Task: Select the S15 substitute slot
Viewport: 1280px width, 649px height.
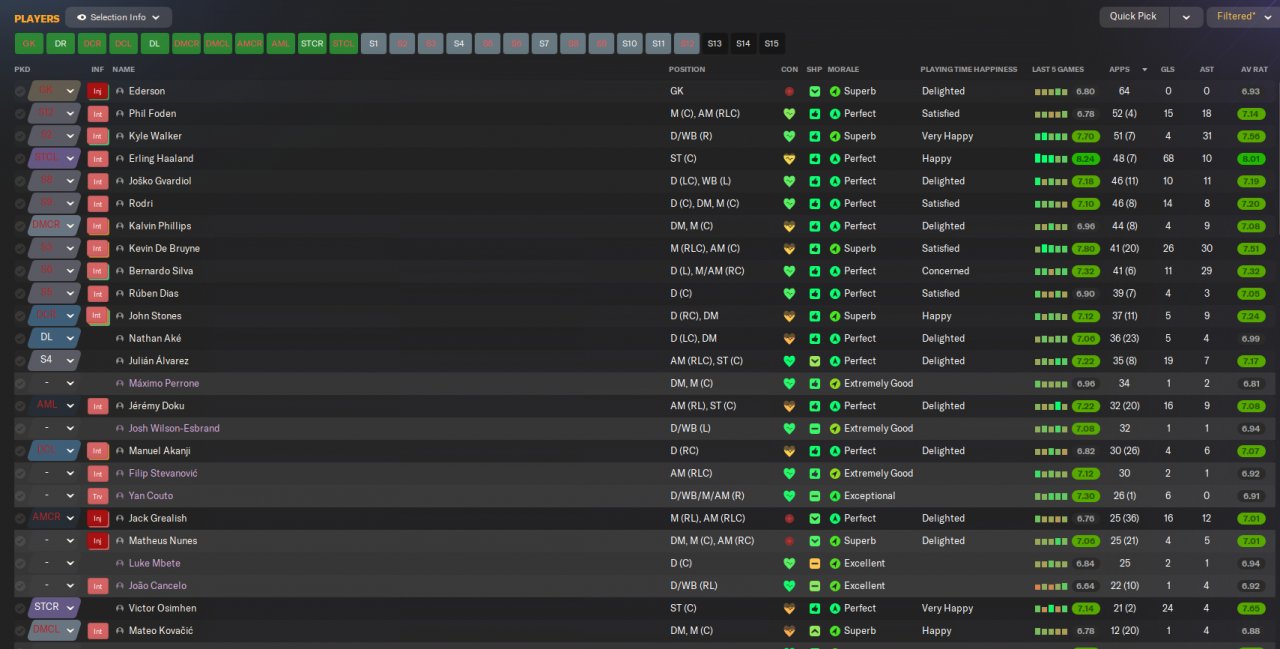Action: pos(771,44)
